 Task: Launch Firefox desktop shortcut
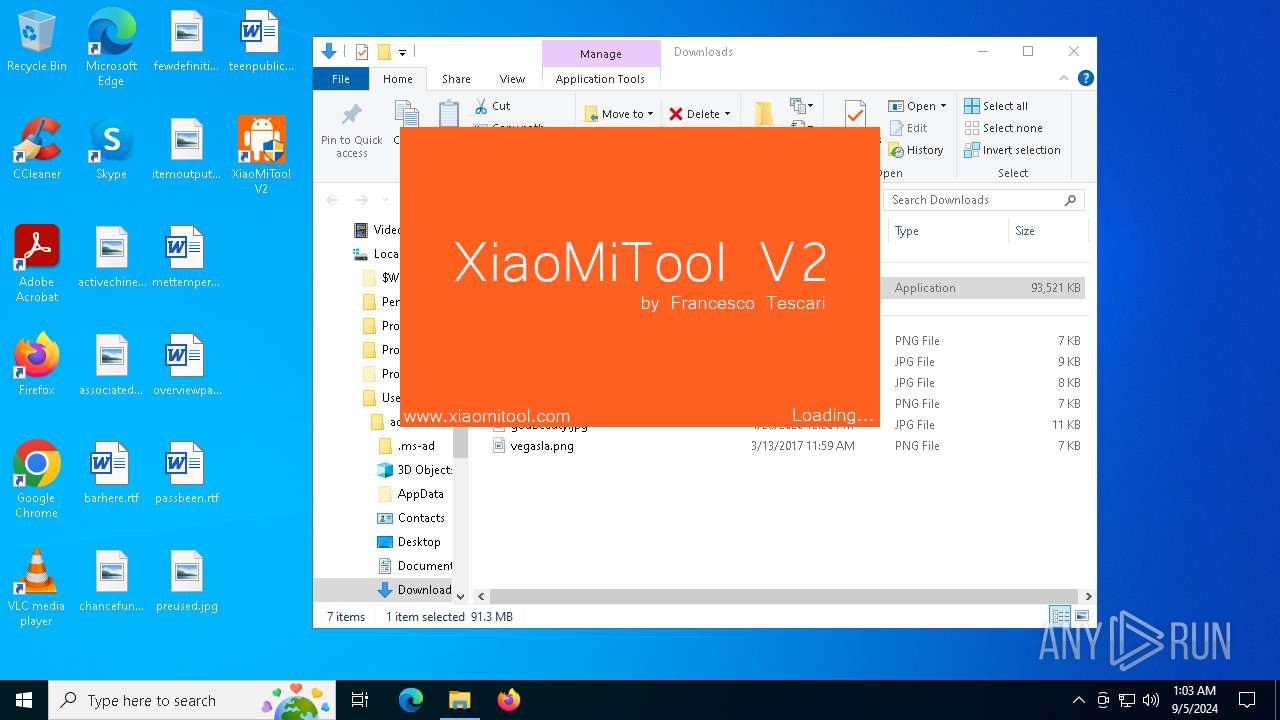[x=37, y=365]
